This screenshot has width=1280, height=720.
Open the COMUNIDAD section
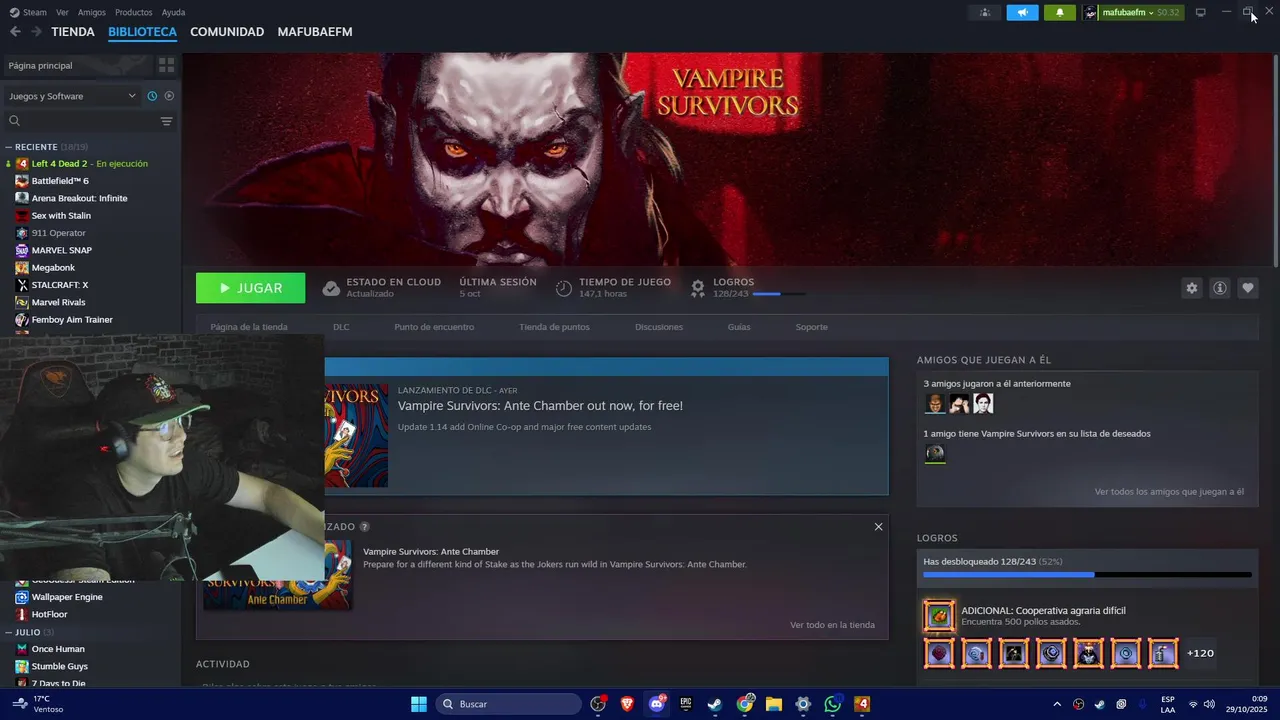click(227, 32)
